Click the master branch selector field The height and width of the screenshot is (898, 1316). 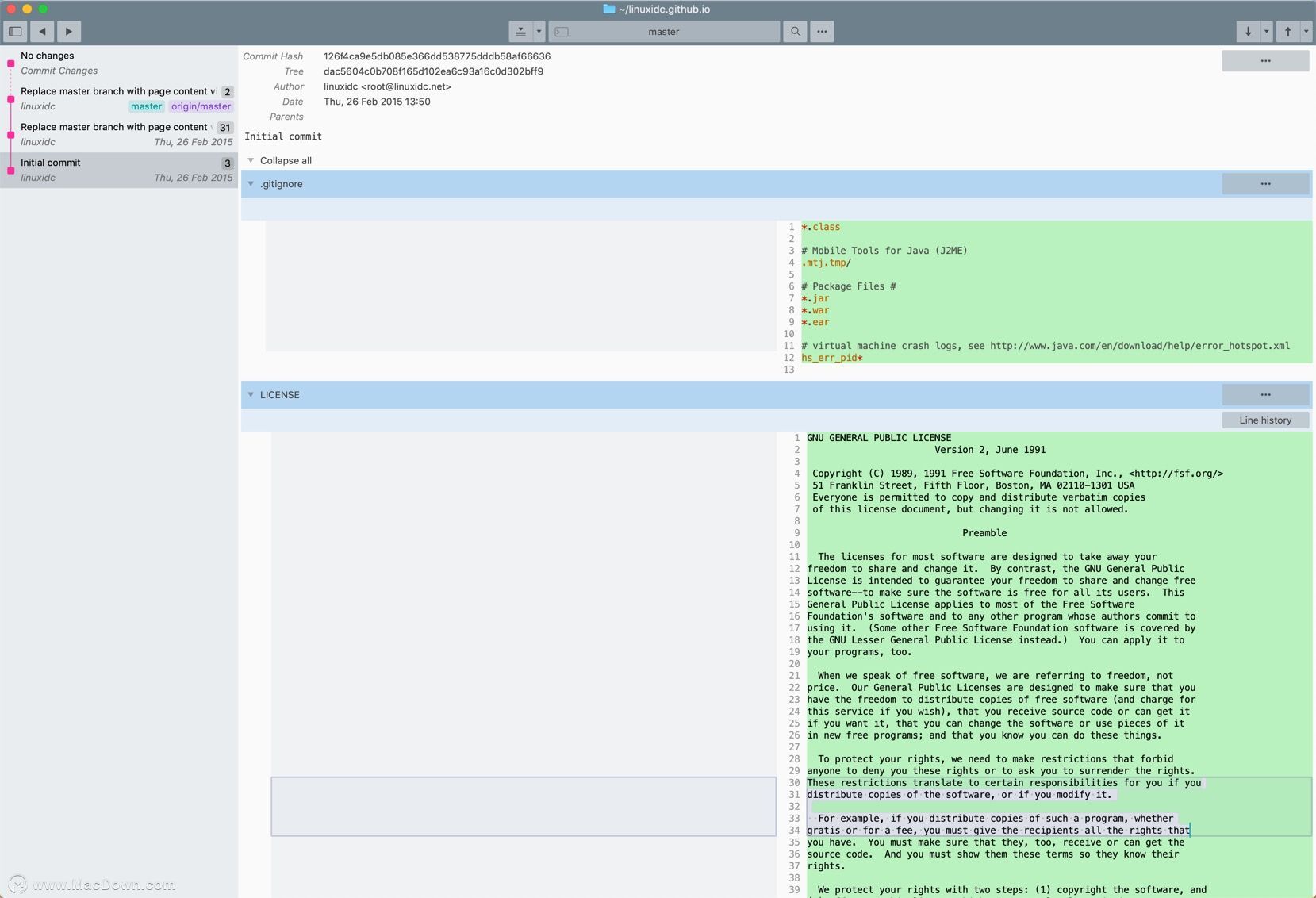click(x=664, y=32)
